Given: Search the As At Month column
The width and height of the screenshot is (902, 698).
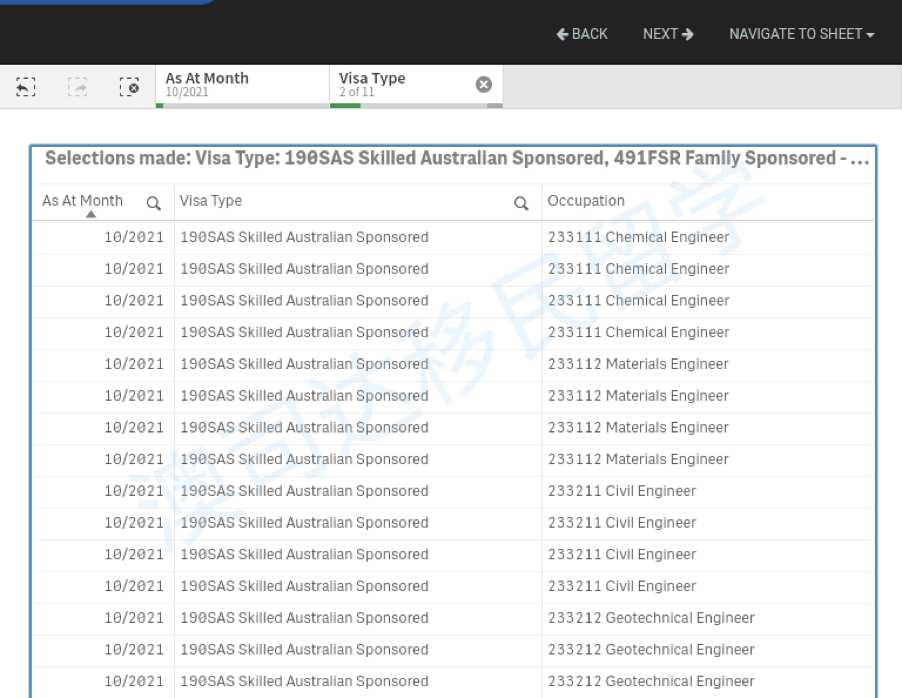Looking at the screenshot, I should (154, 203).
